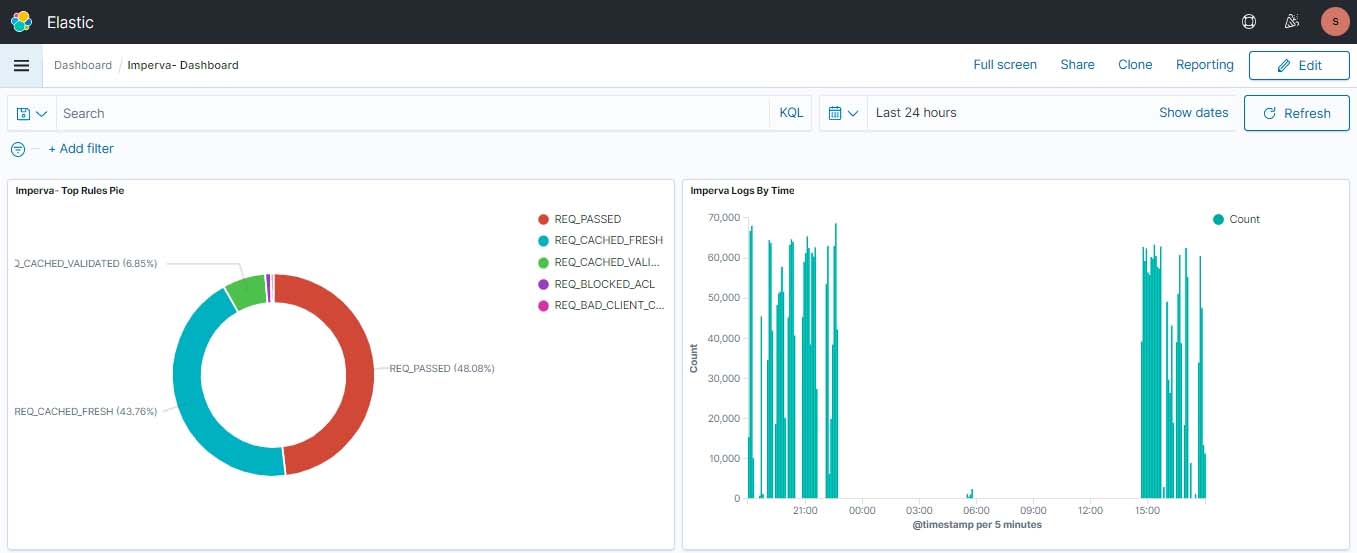Switch the KQL query language
1357x553 pixels.
click(791, 113)
